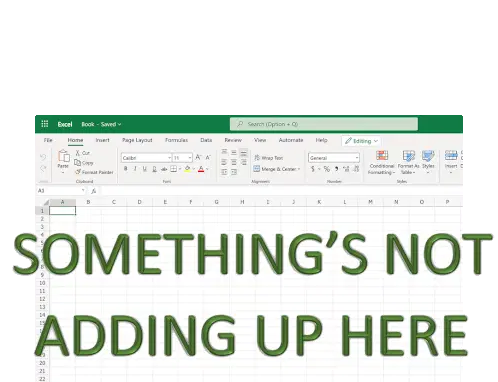Increase font size with larger A icon
The width and height of the screenshot is (498, 382).
coord(198,157)
